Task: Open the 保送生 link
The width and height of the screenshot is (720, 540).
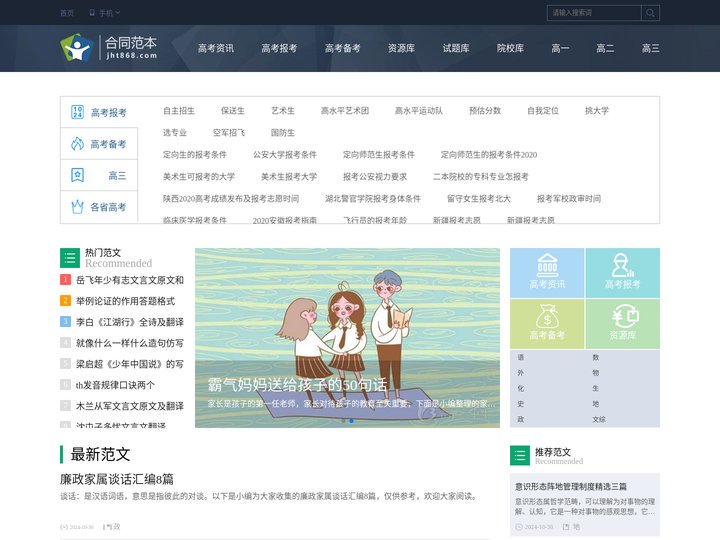Action: pyautogui.click(x=233, y=111)
